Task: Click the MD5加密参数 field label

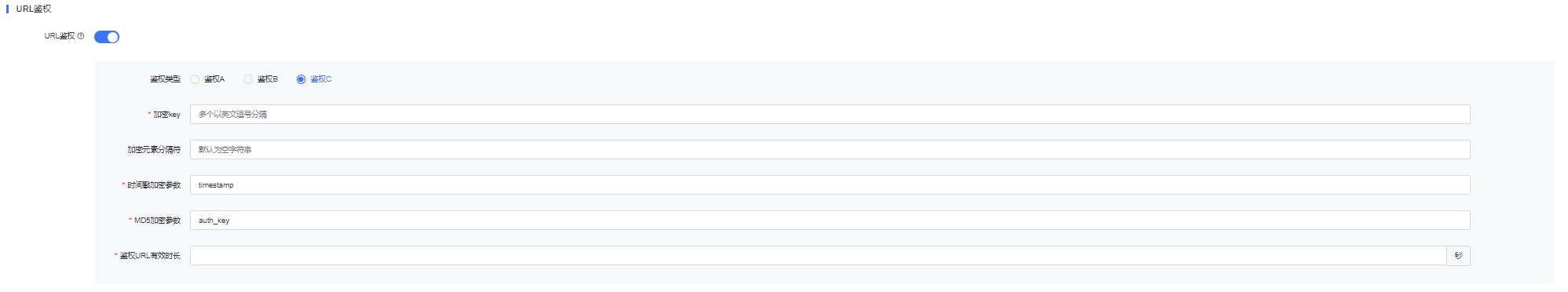Action: (x=157, y=221)
